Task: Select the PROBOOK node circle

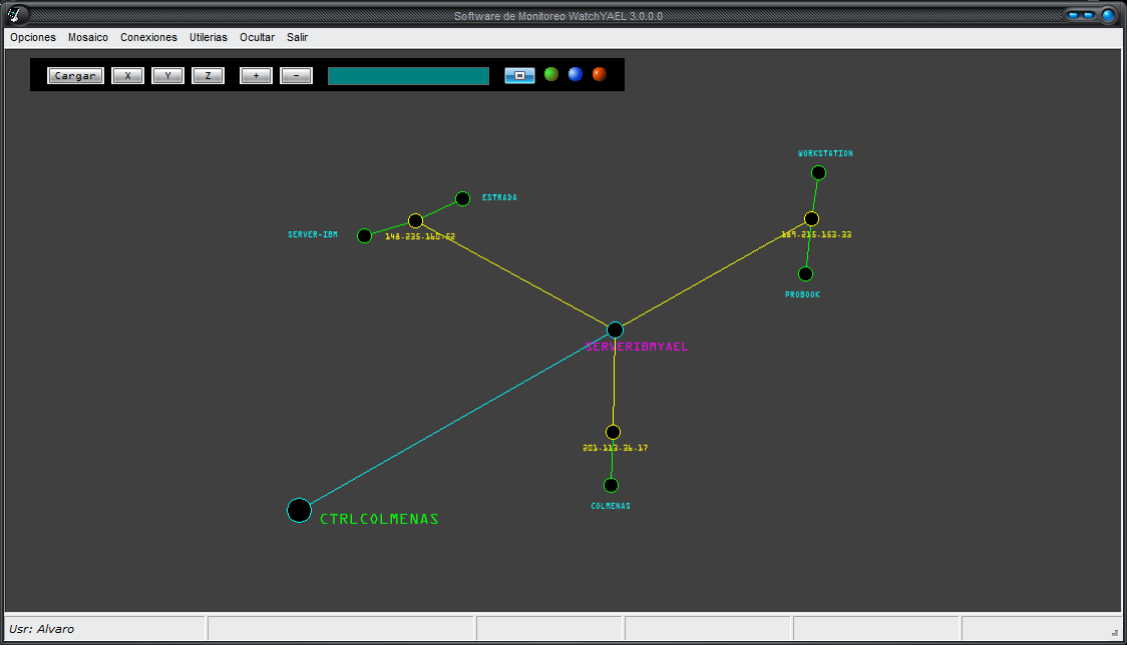Action: coord(805,274)
